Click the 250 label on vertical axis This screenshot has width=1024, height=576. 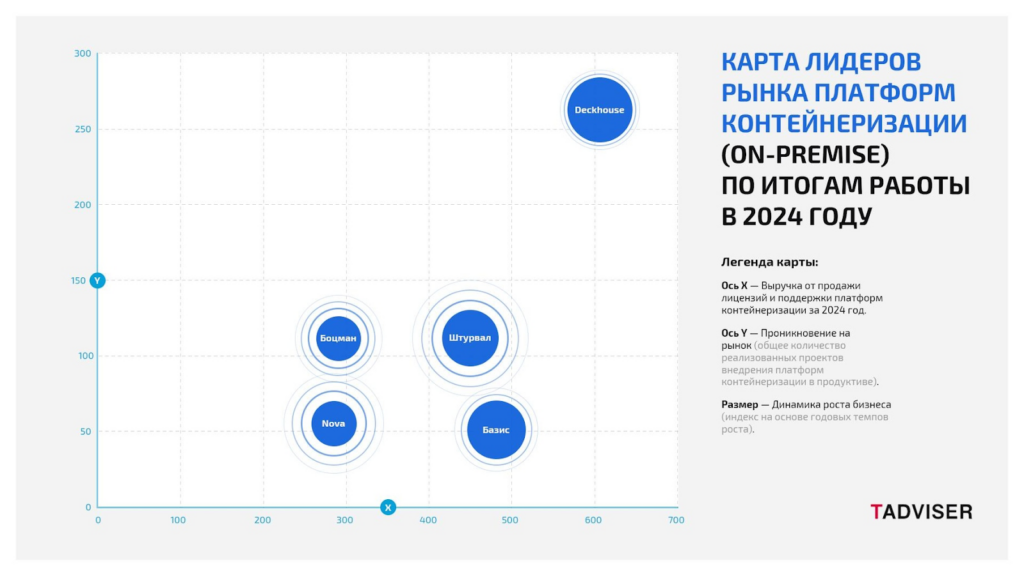click(x=82, y=129)
